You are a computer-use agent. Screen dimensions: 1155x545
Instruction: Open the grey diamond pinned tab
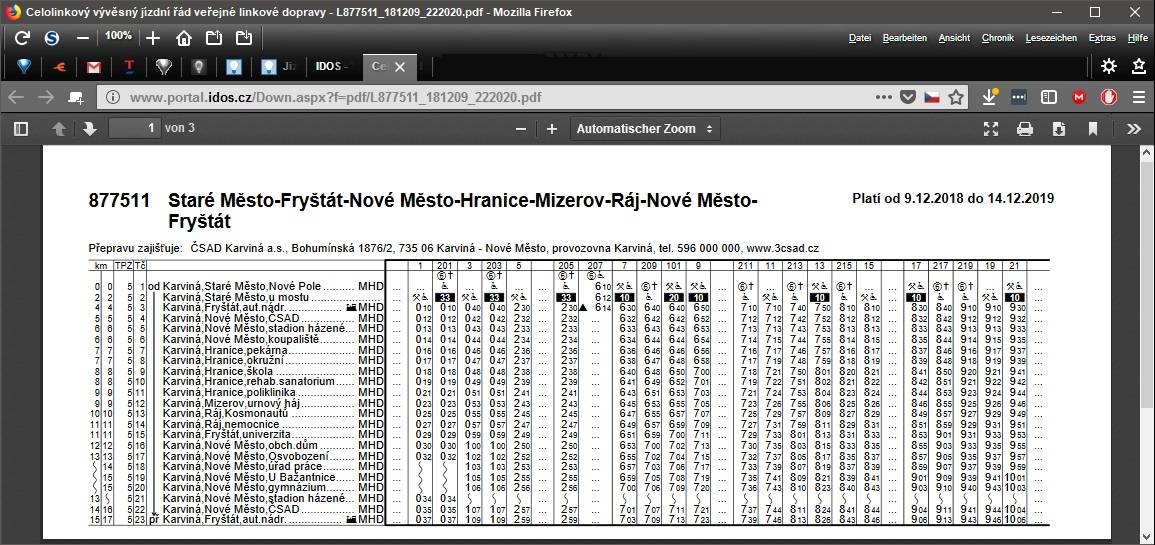164,67
